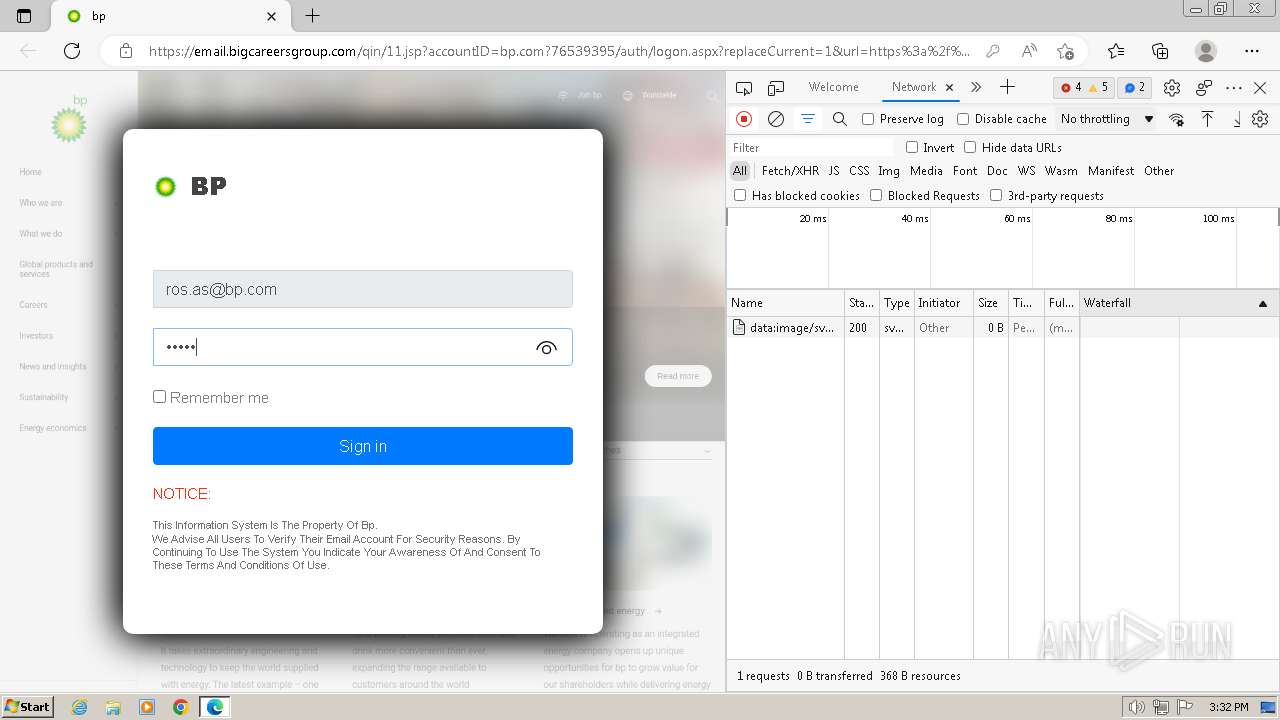The height and width of the screenshot is (720, 1280).
Task: Open a new browser tab
Action: pyautogui.click(x=312, y=16)
